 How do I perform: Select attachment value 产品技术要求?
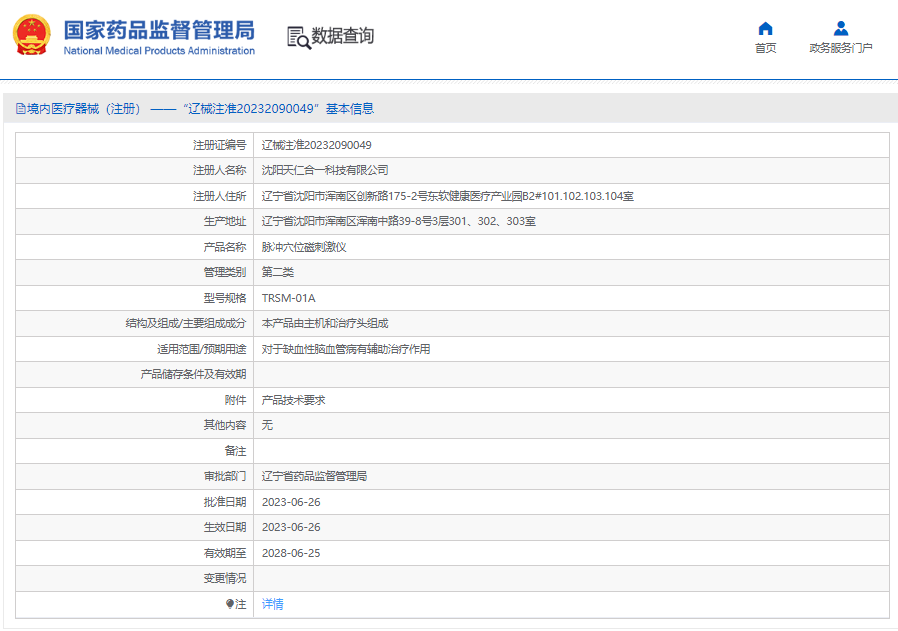[293, 400]
